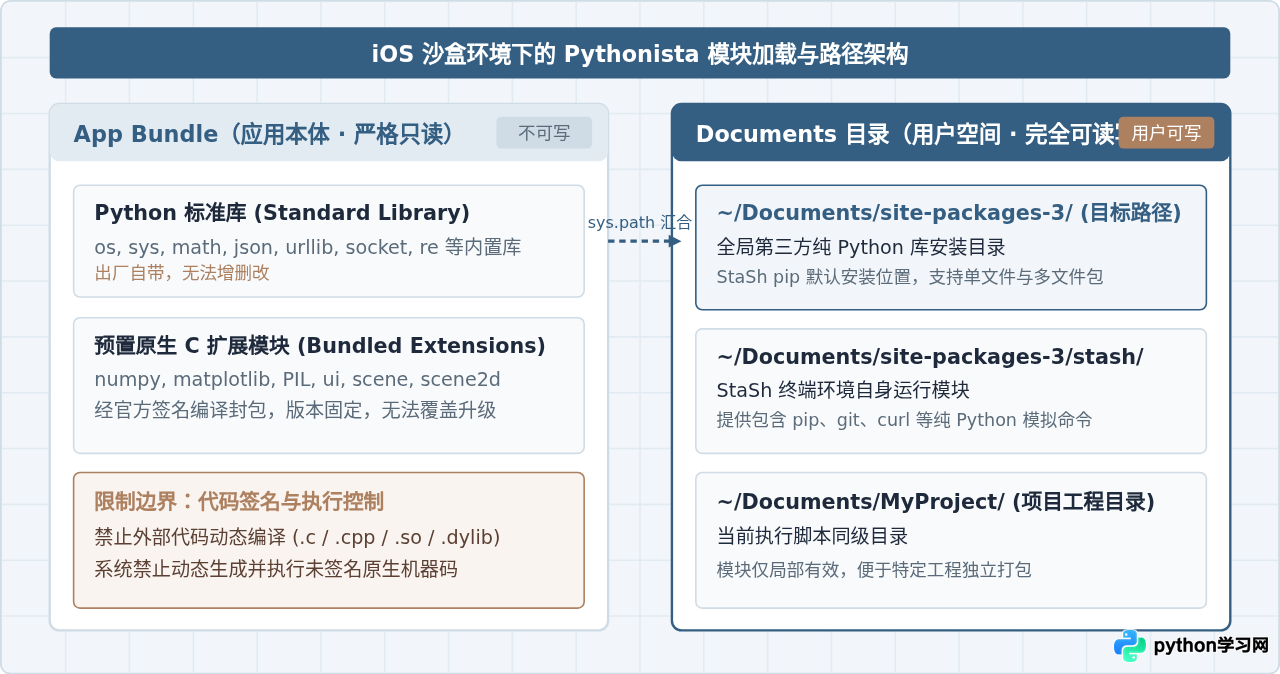Click the text "全局第三方纯 Python 库安装目录"
The image size is (1280, 674).
coord(861,247)
